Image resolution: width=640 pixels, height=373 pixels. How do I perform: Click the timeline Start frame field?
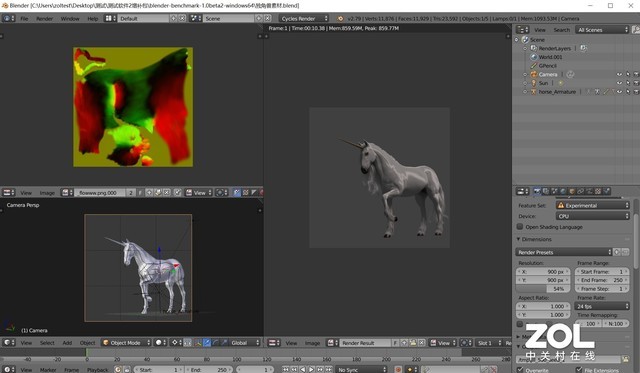coord(159,370)
